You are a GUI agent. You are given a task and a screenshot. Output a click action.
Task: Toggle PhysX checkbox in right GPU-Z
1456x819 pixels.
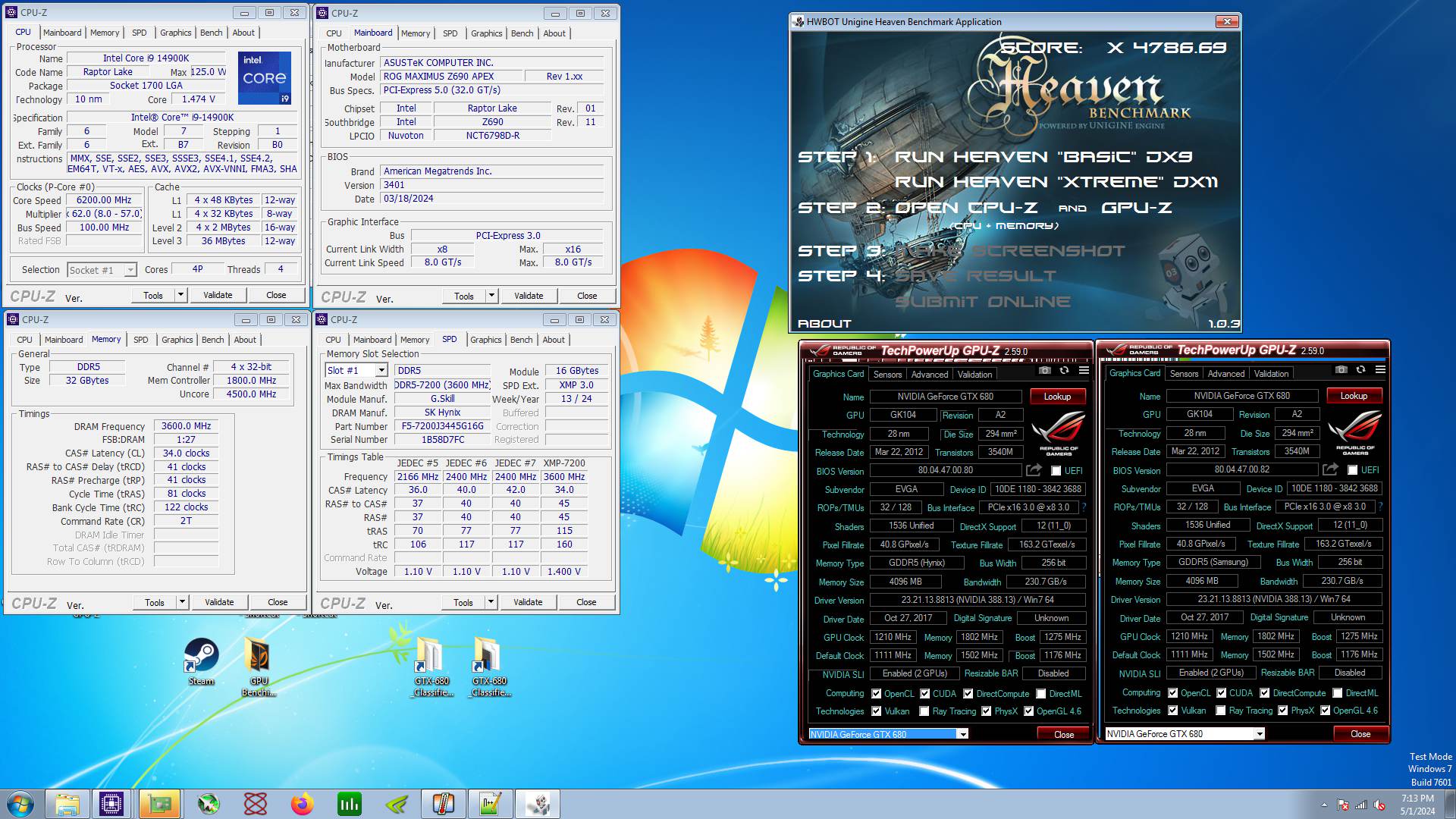(1282, 711)
